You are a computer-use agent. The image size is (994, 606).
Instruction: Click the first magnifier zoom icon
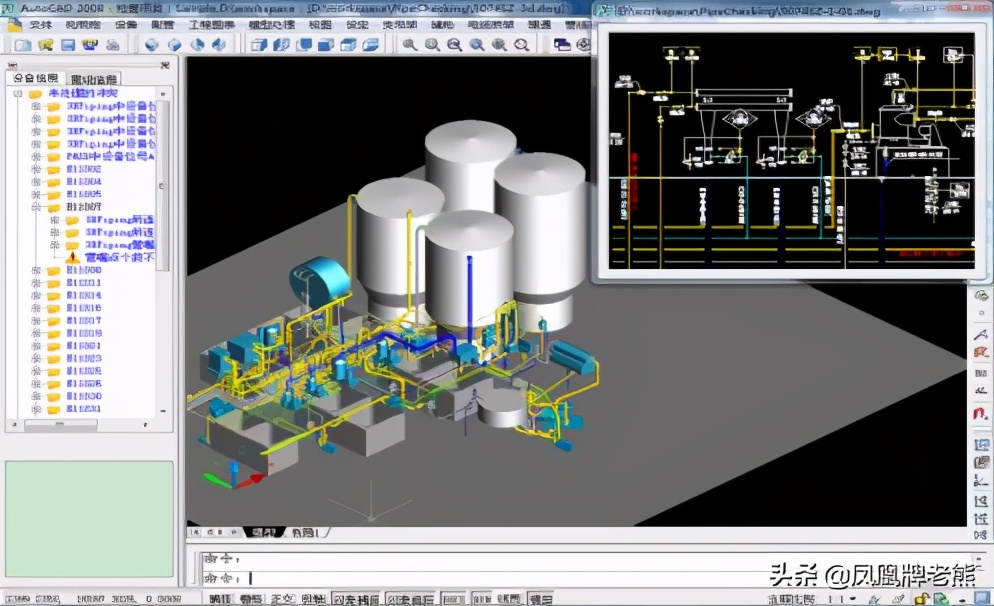[410, 45]
